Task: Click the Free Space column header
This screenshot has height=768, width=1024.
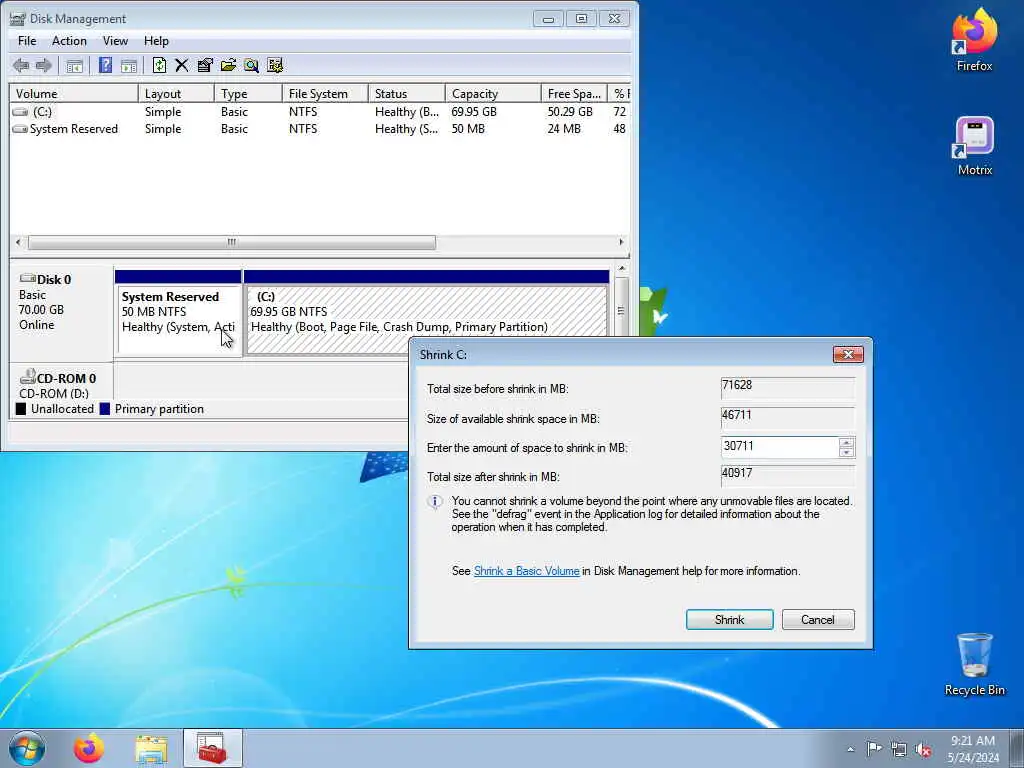Action: pyautogui.click(x=574, y=93)
